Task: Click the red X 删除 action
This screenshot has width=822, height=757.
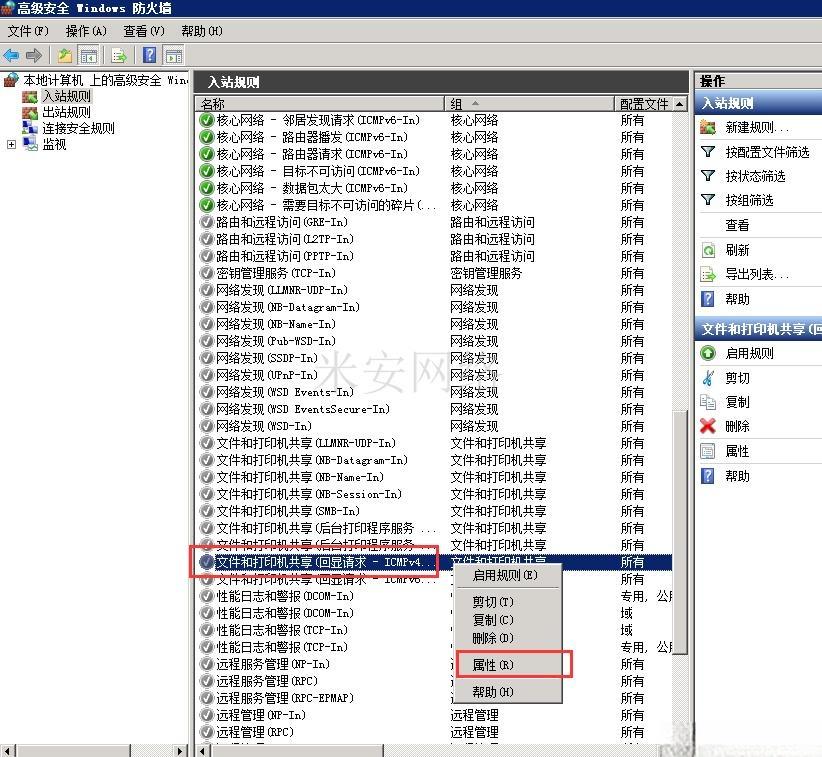Action: [708, 426]
